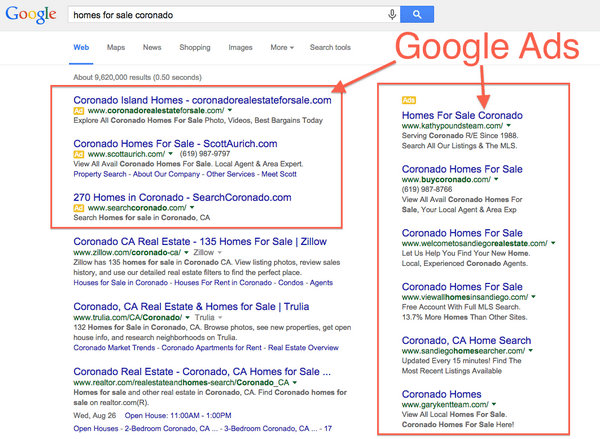Click the blue magnifier search button

tap(417, 15)
